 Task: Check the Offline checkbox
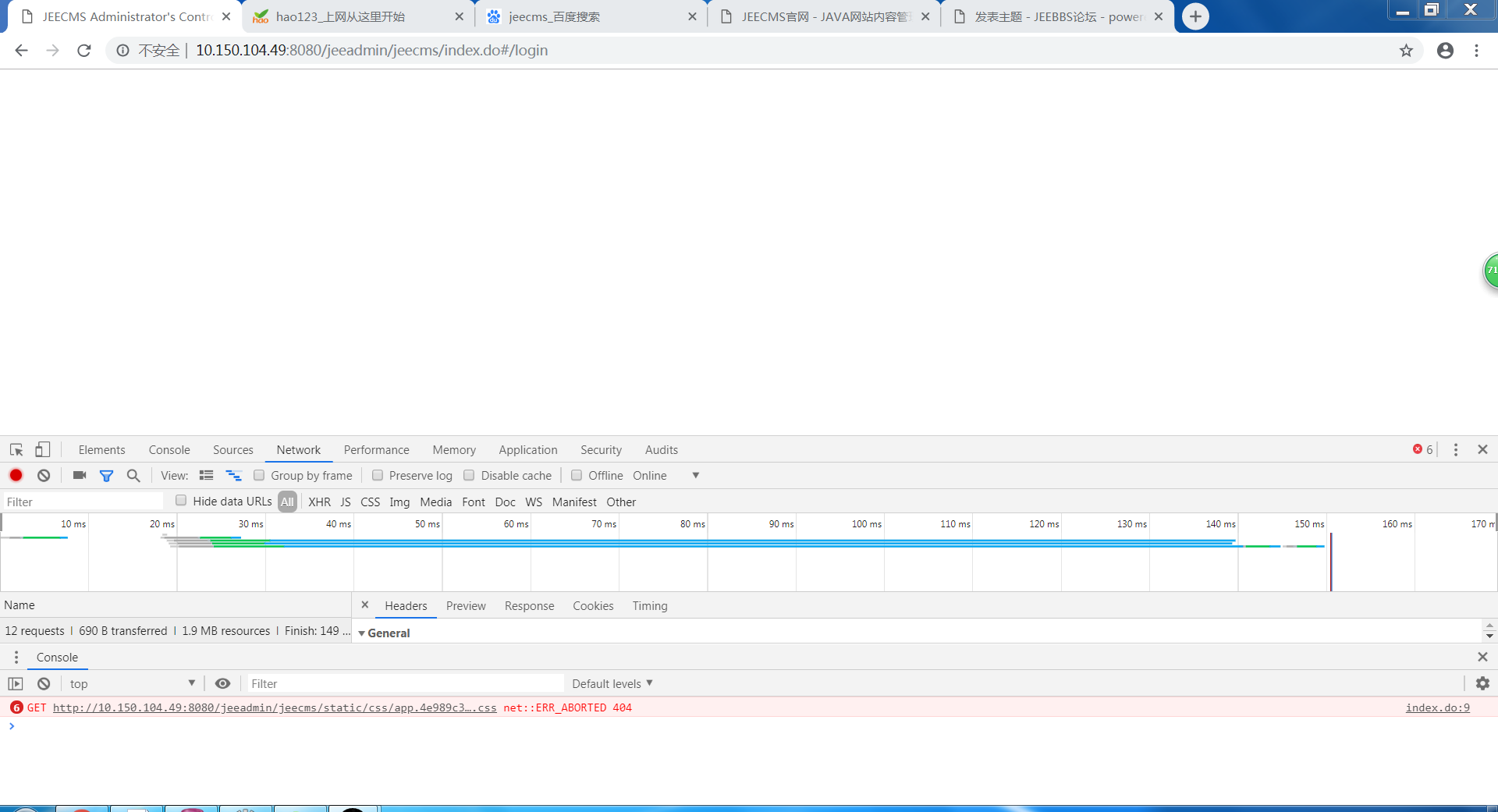[x=577, y=475]
